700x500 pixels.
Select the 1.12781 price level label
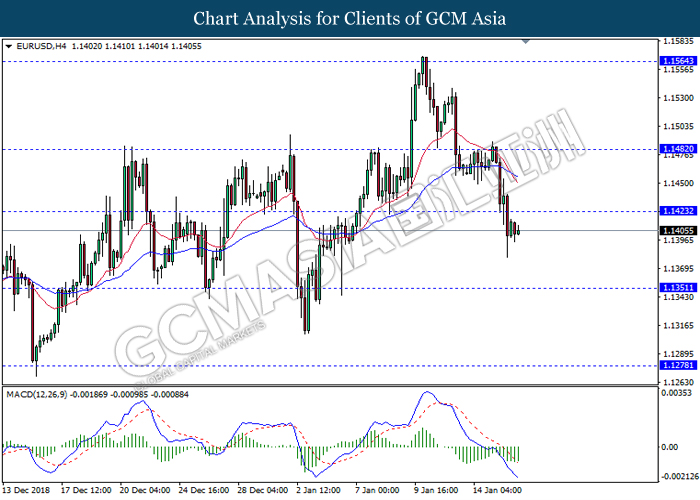point(678,365)
